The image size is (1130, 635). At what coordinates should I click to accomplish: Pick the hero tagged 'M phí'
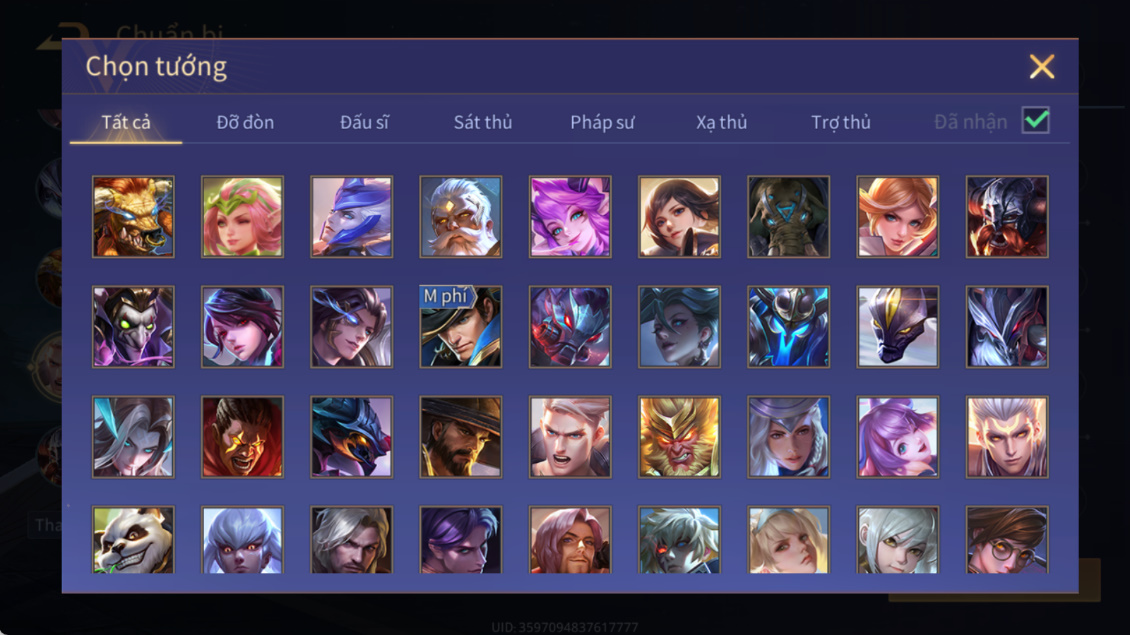(x=461, y=327)
